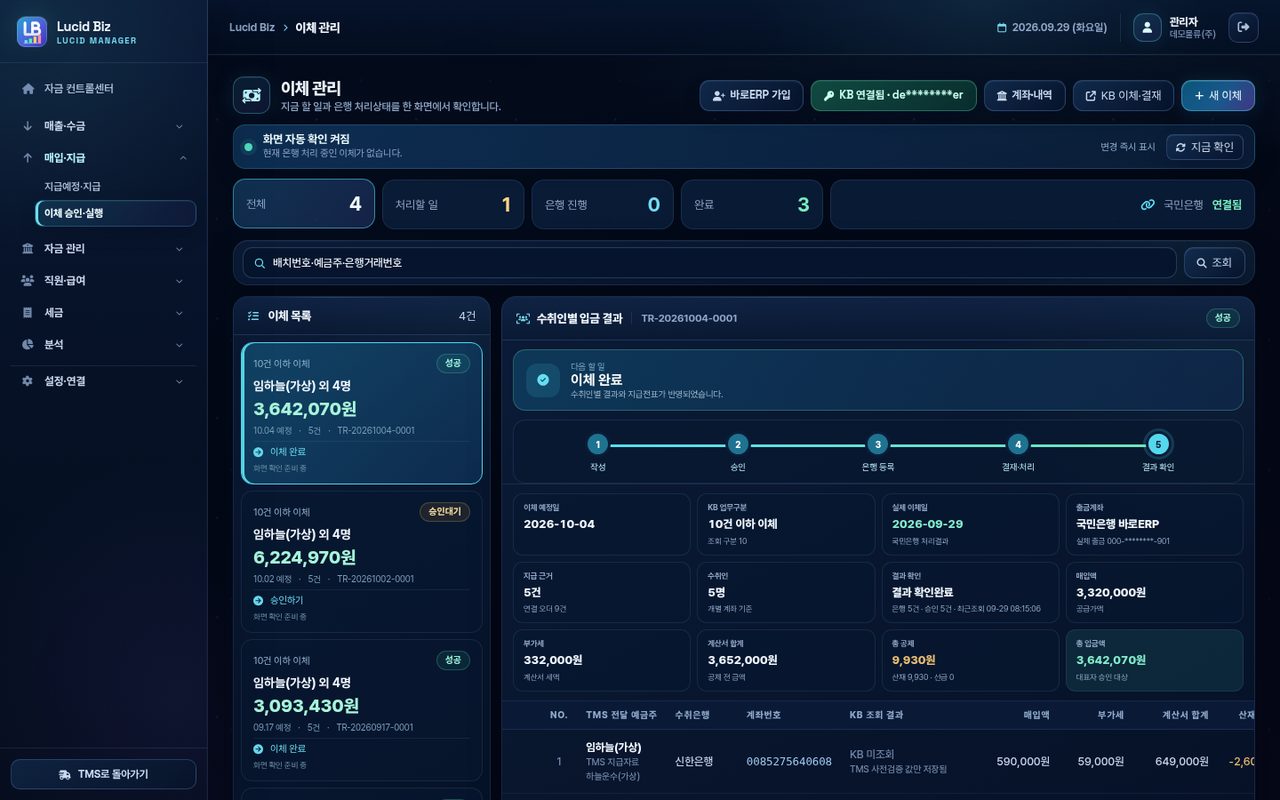The image size is (1280, 800).
Task: Filter by 처리할 일 tab
Action: click(453, 204)
